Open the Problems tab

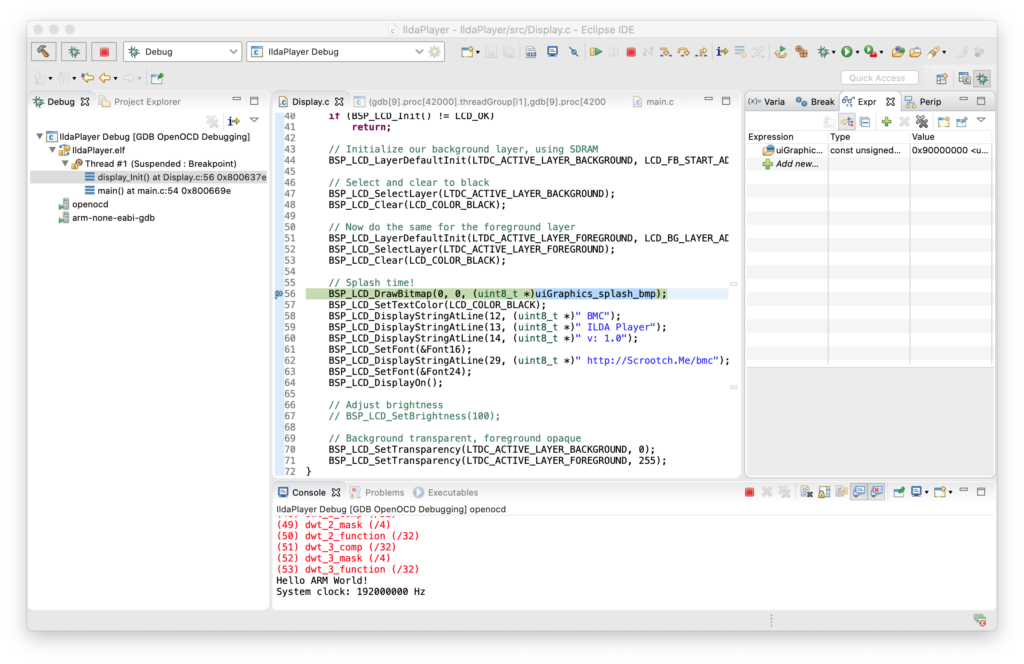[384, 492]
